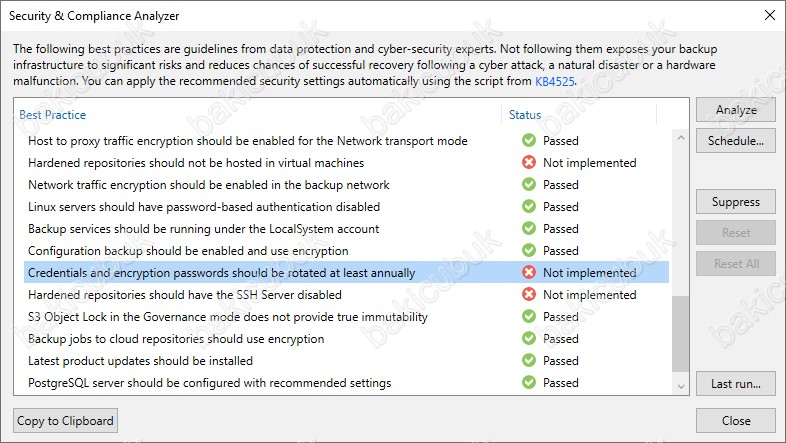The height and width of the screenshot is (443, 786).
Task: Click green icon for Latest product updates row
Action: click(x=529, y=361)
